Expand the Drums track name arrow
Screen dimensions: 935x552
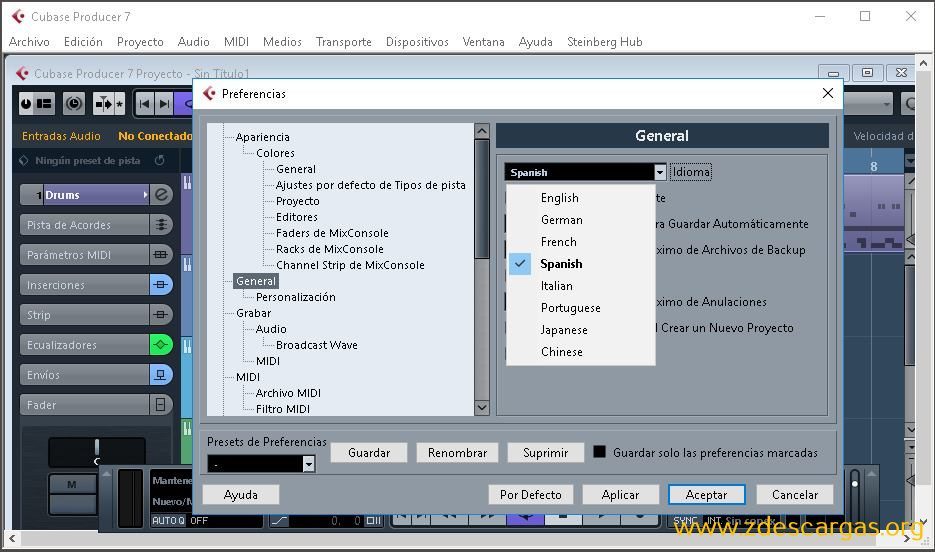point(145,194)
